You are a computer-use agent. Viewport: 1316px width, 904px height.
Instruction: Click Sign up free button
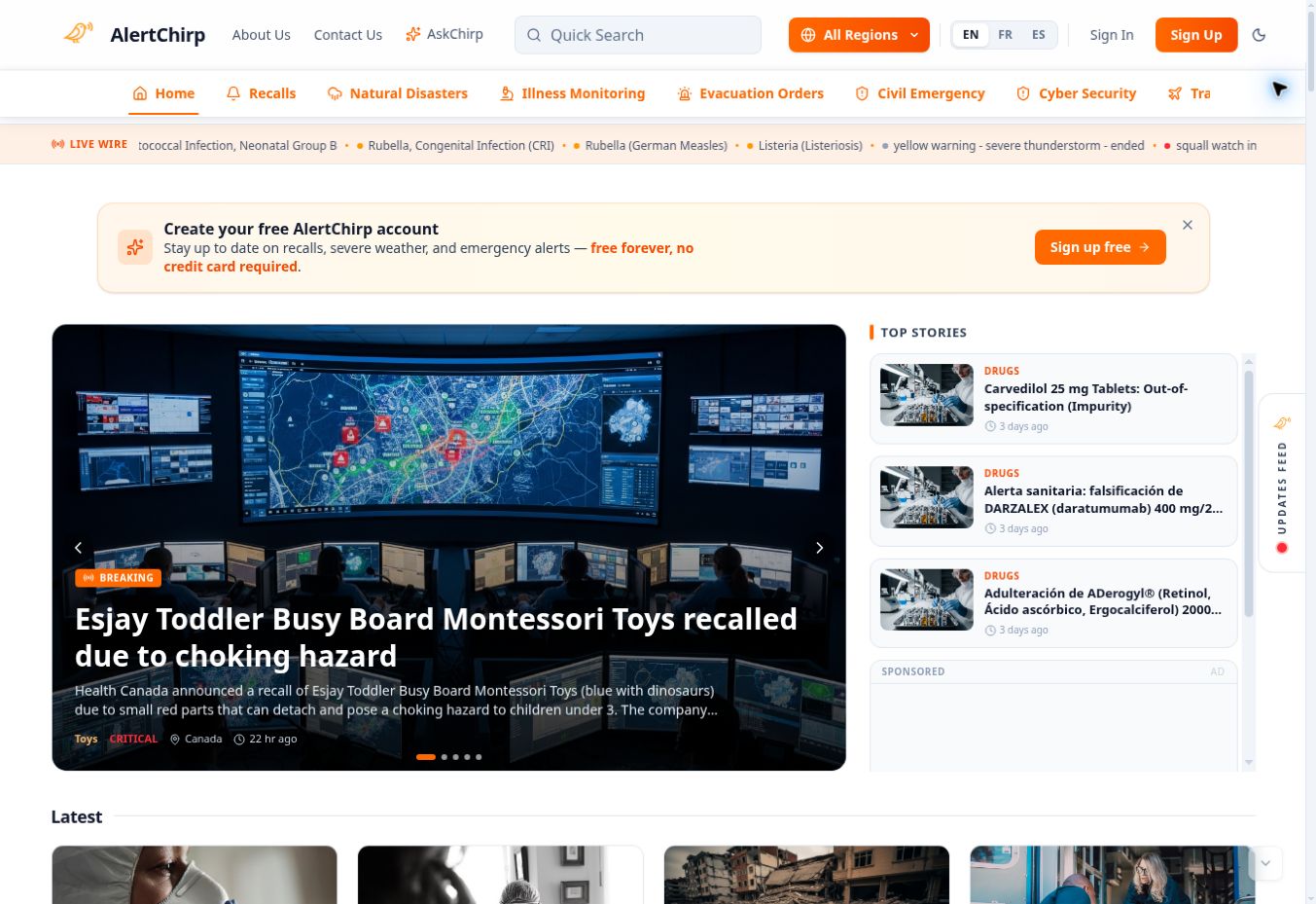pos(1100,247)
